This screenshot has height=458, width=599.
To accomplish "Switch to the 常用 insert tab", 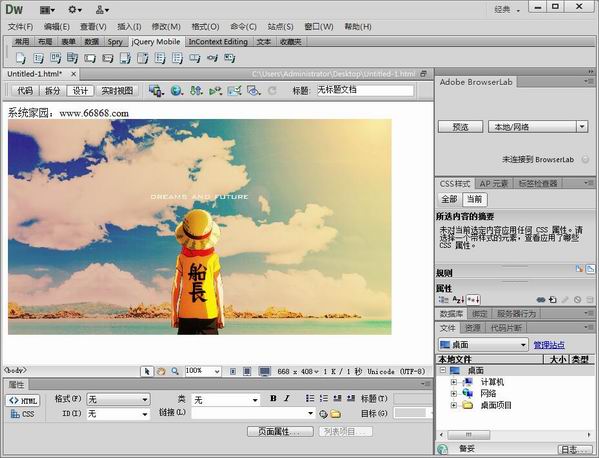I will tap(22, 42).
